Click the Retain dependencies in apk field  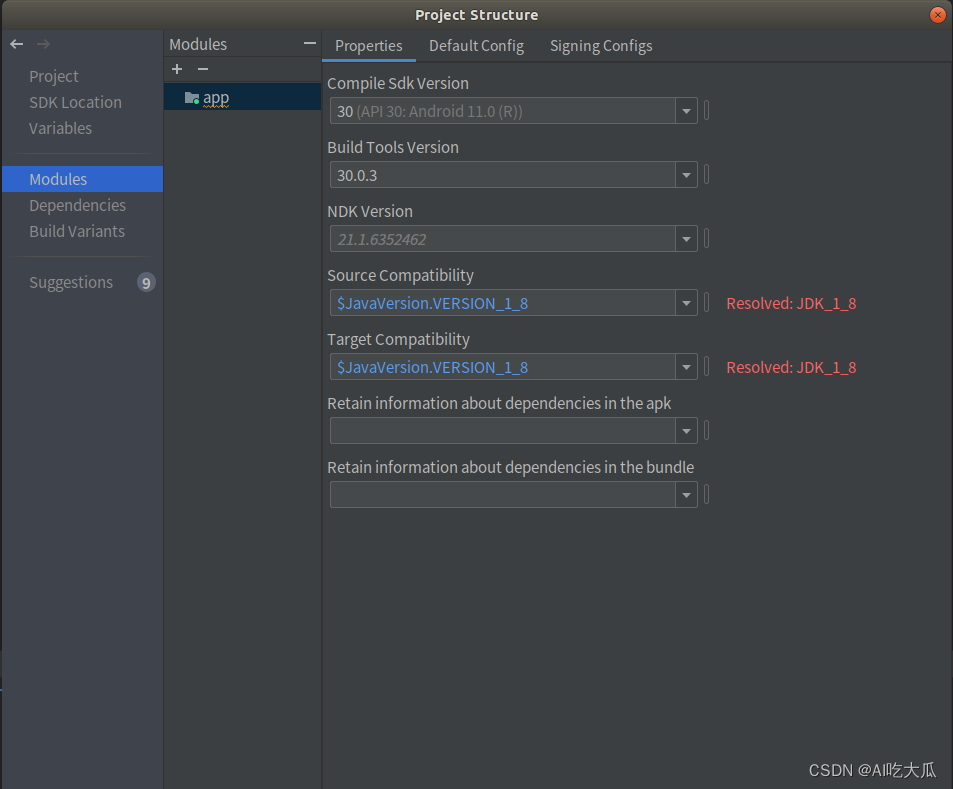point(503,431)
